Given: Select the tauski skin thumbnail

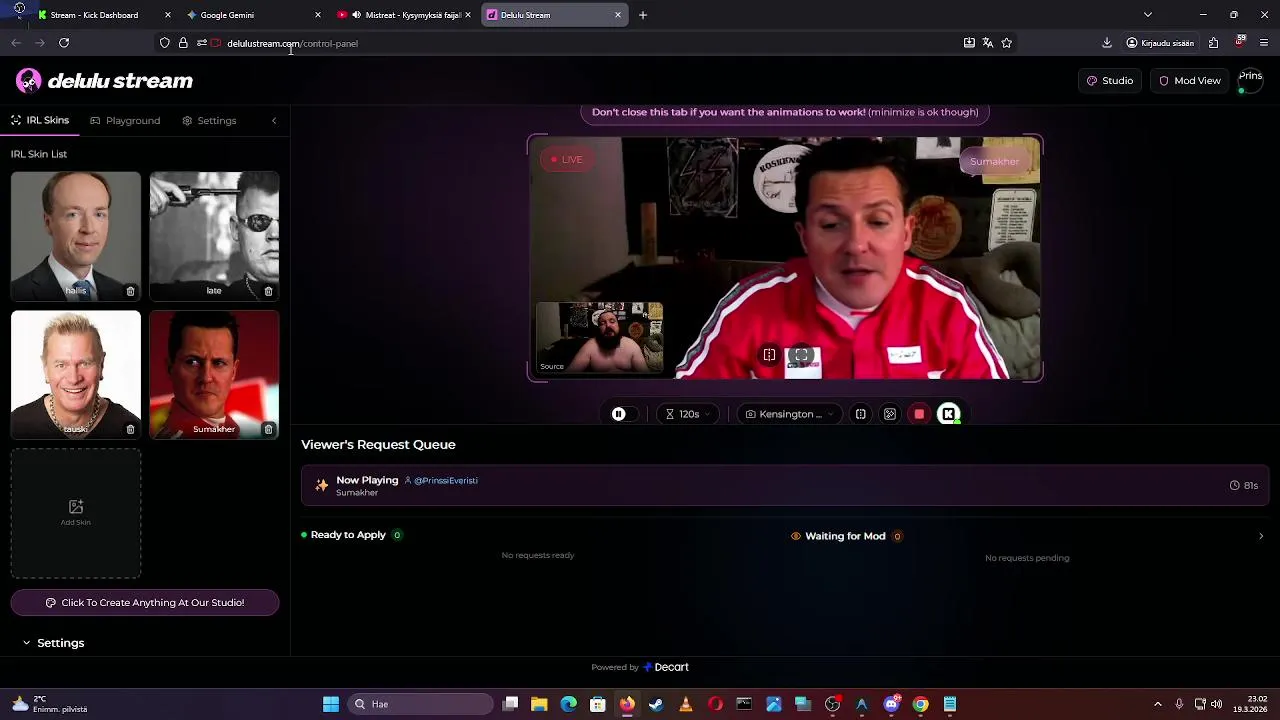Looking at the screenshot, I should point(76,375).
